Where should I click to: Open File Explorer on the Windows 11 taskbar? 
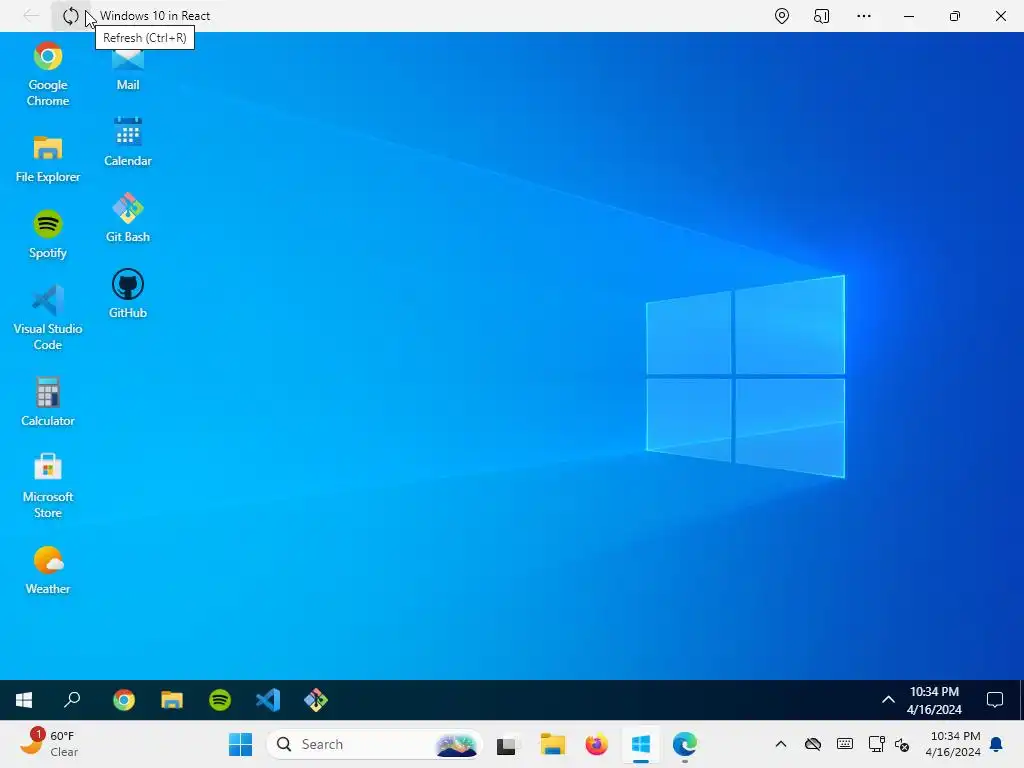[x=552, y=744]
